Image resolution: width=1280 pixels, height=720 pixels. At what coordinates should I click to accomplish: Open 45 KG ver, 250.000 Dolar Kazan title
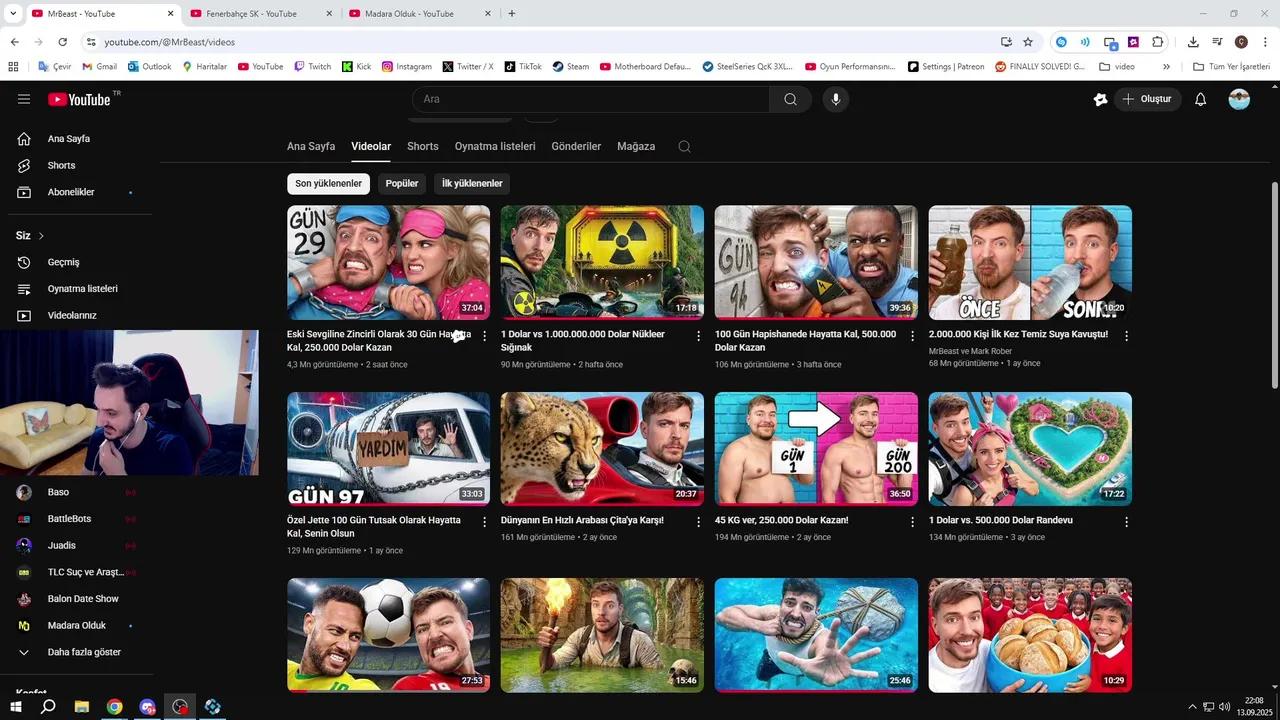[781, 520]
